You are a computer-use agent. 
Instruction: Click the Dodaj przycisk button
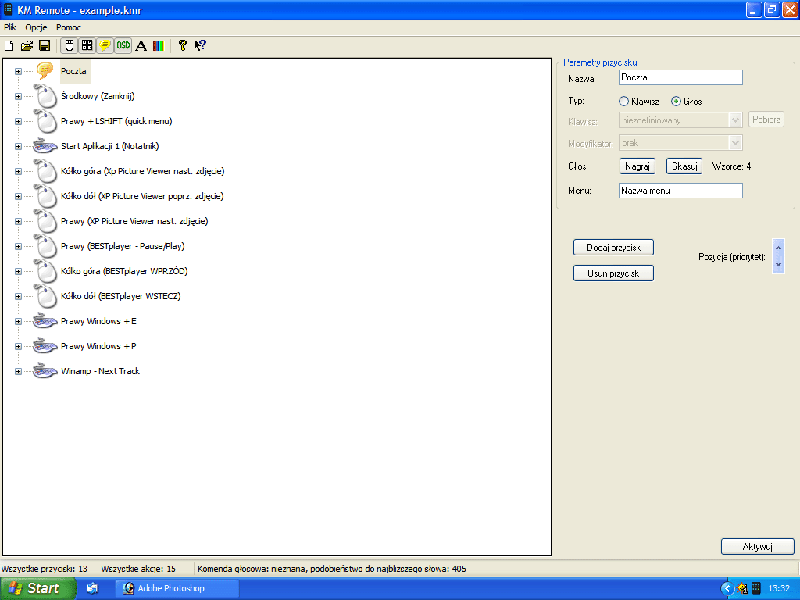613,247
